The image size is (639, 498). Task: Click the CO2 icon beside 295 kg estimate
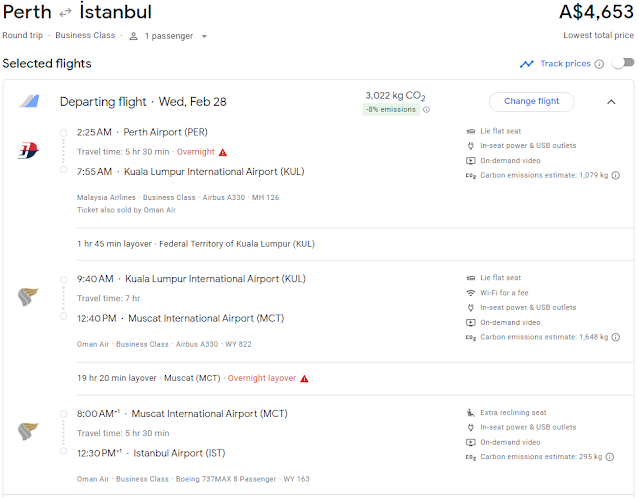coord(471,457)
